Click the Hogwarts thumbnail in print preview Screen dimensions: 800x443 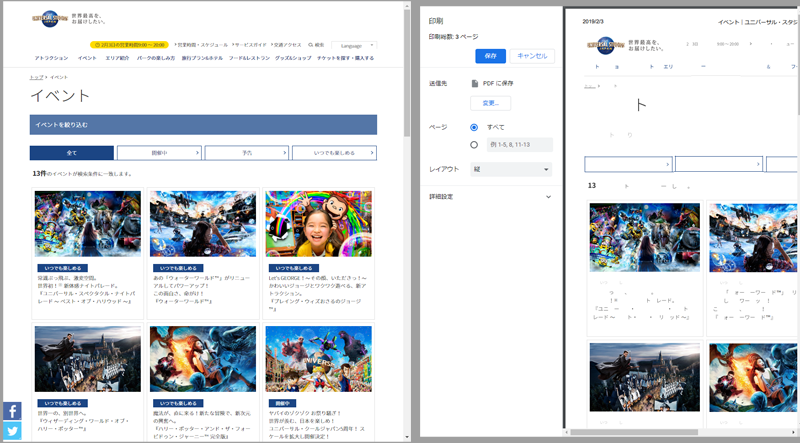[645, 377]
